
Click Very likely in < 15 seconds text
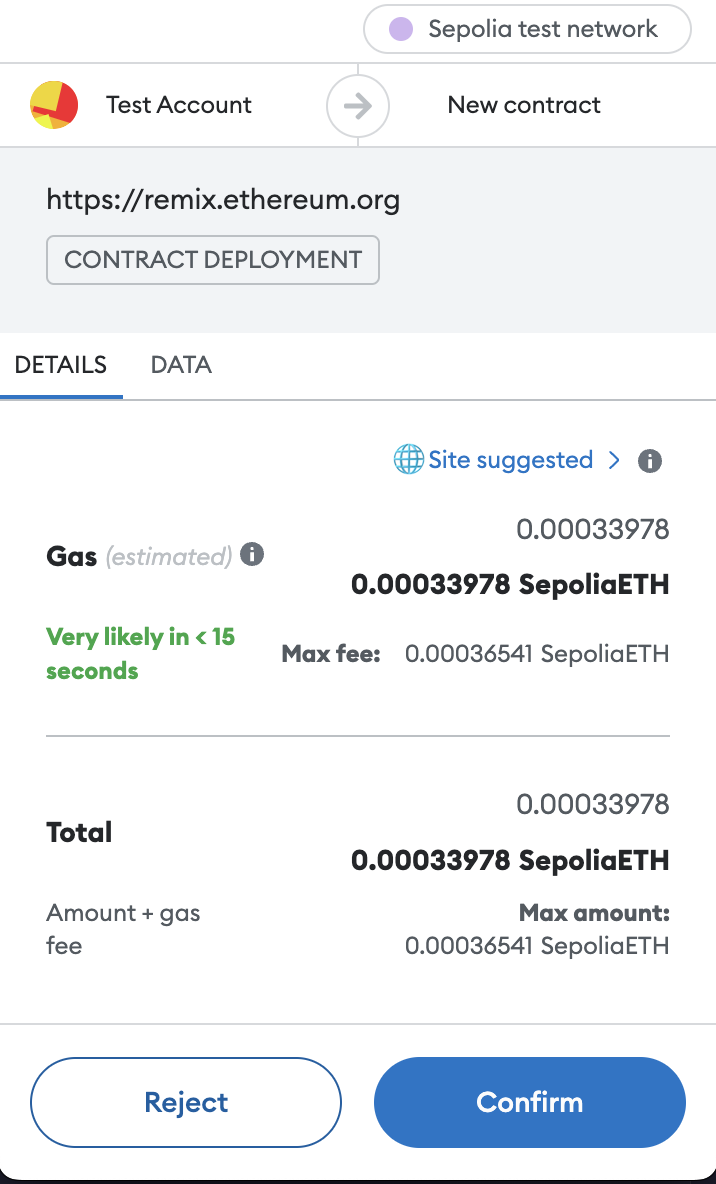[140, 654]
